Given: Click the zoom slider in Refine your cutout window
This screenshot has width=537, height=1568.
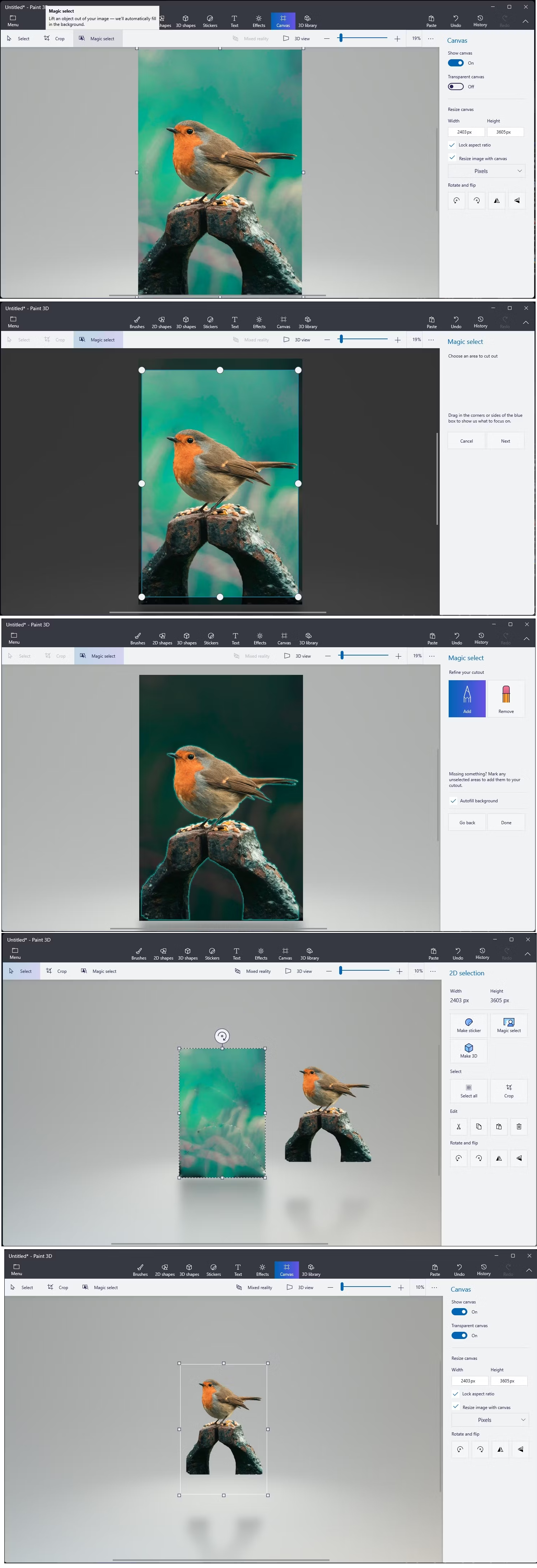Looking at the screenshot, I should [x=364, y=655].
